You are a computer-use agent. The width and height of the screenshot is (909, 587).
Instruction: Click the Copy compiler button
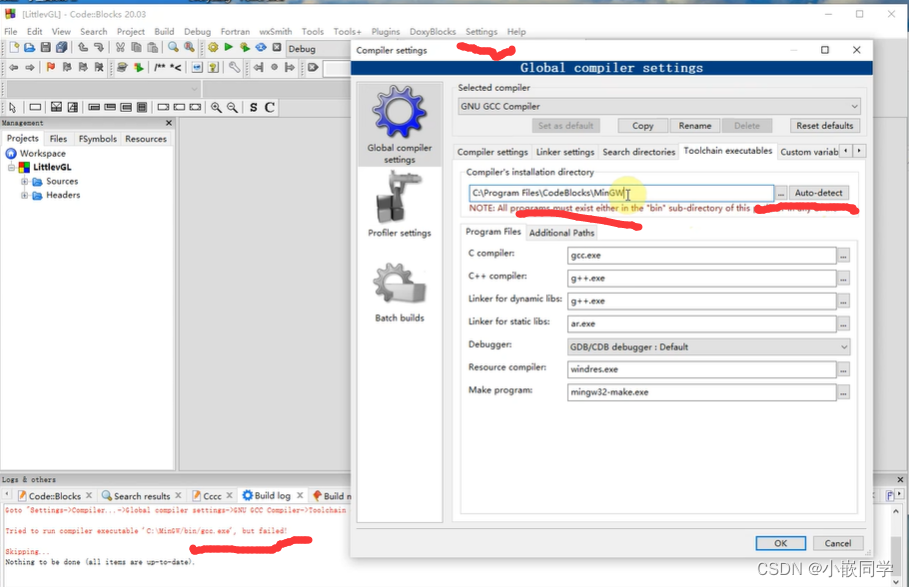pyautogui.click(x=642, y=126)
